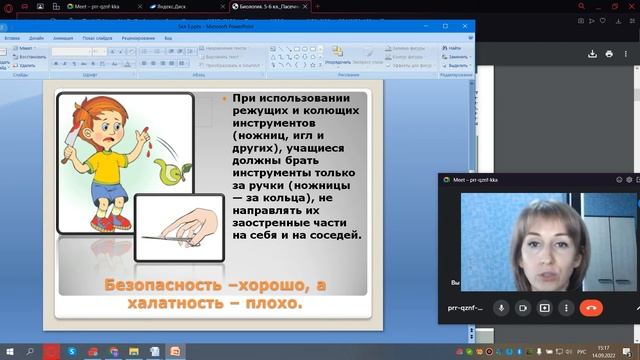Image resolution: width=640 pixels, height=360 pixels.
Task: Open Skype from the taskbar
Action: coord(72,351)
